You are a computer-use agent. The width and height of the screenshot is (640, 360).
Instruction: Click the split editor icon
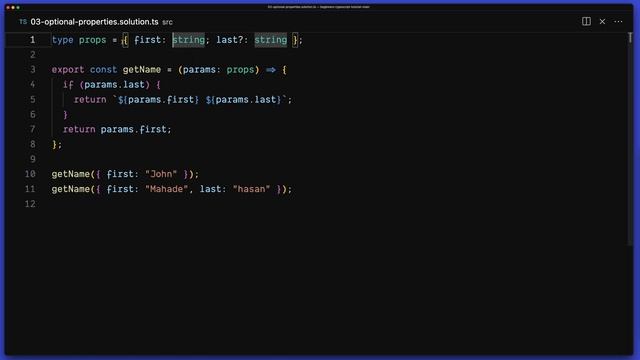(586, 21)
